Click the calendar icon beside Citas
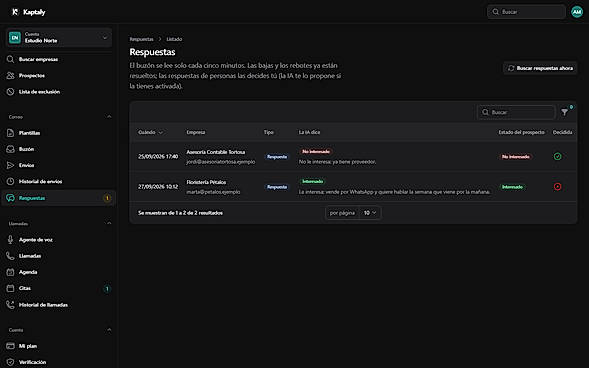This screenshot has height=368, width=589. 11,288
